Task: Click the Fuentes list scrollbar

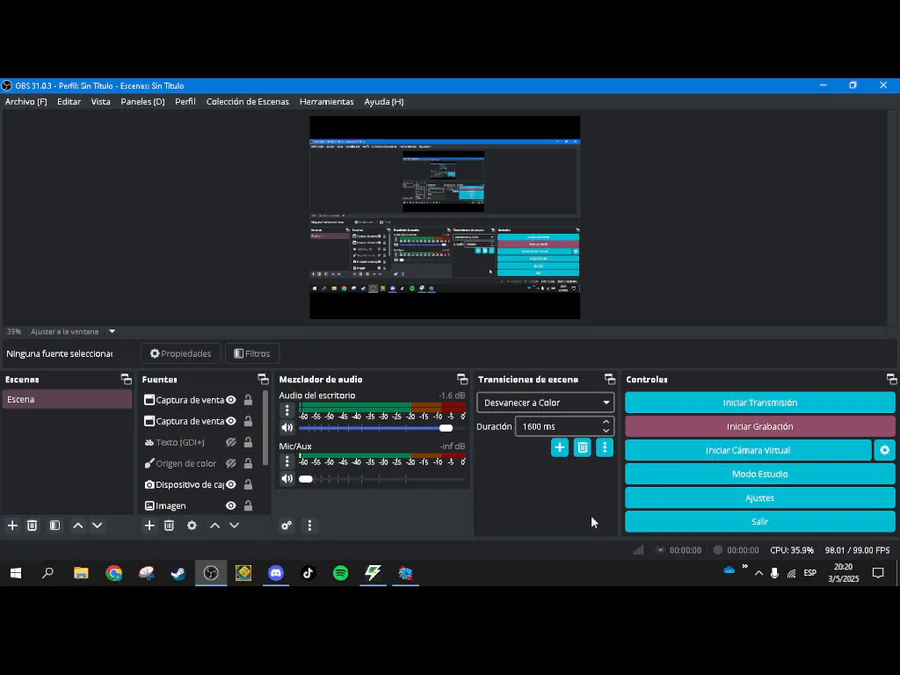Action: 265,428
